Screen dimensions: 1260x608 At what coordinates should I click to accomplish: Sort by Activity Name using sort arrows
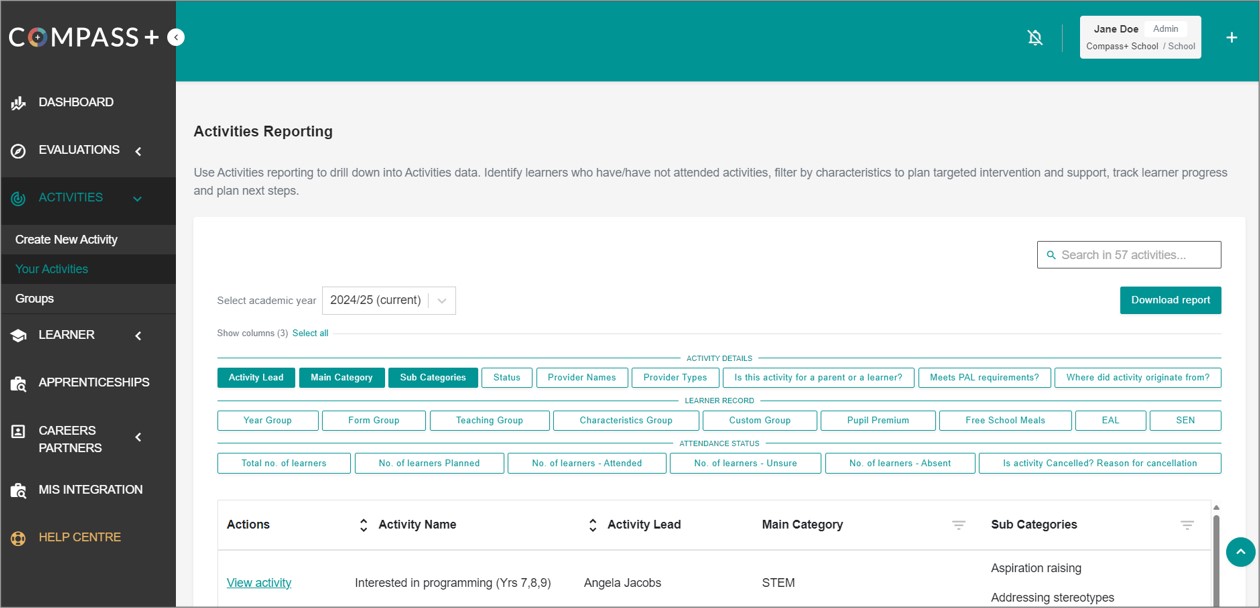pyautogui.click(x=363, y=525)
